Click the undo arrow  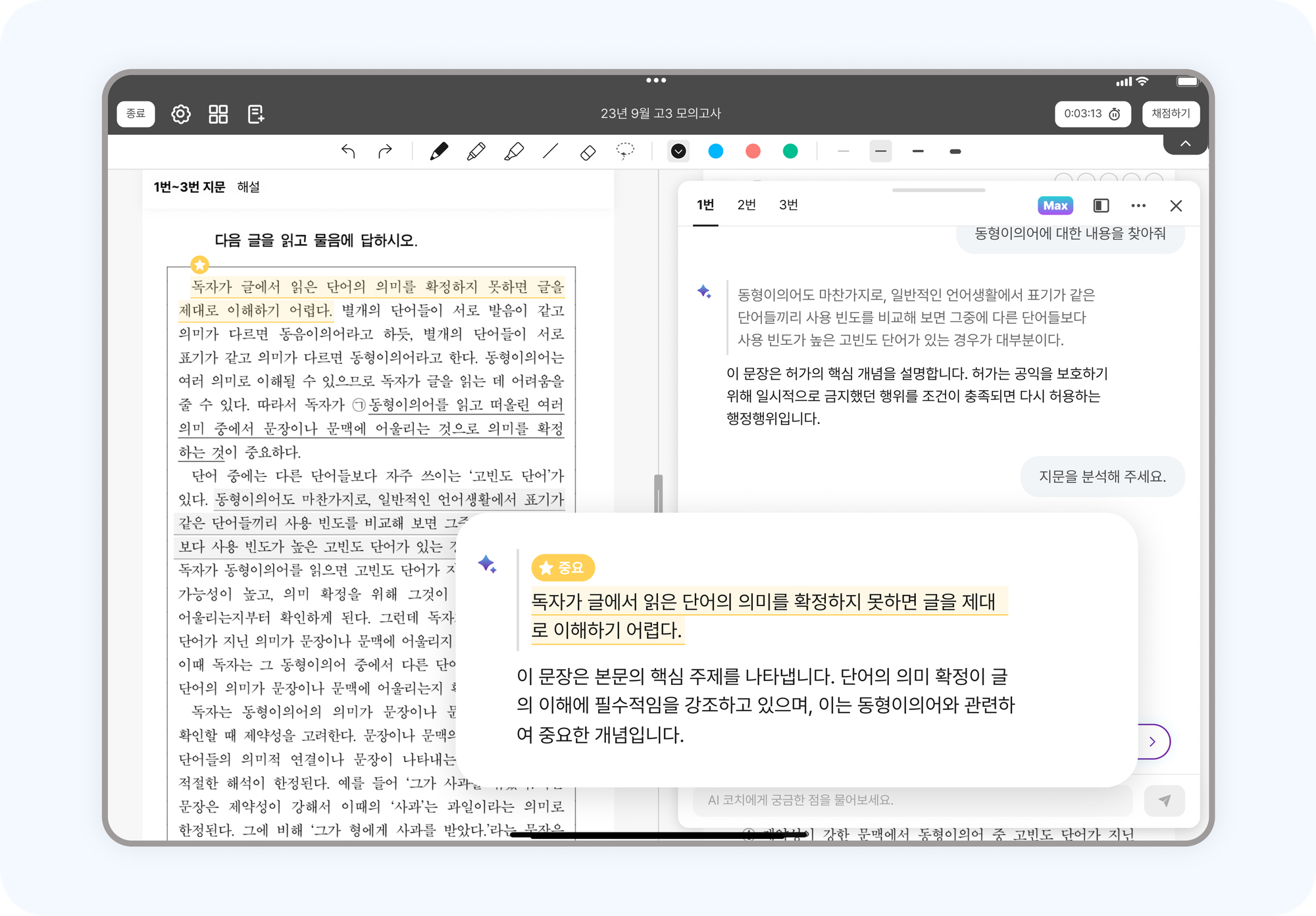348,152
